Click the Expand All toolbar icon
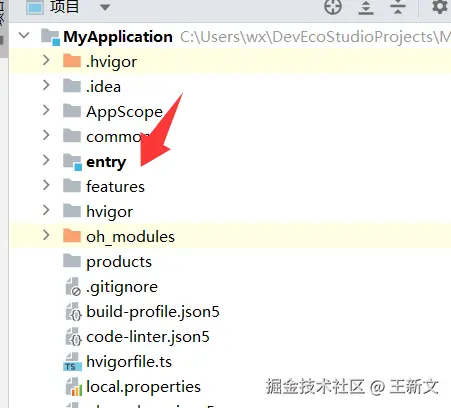 click(366, 7)
